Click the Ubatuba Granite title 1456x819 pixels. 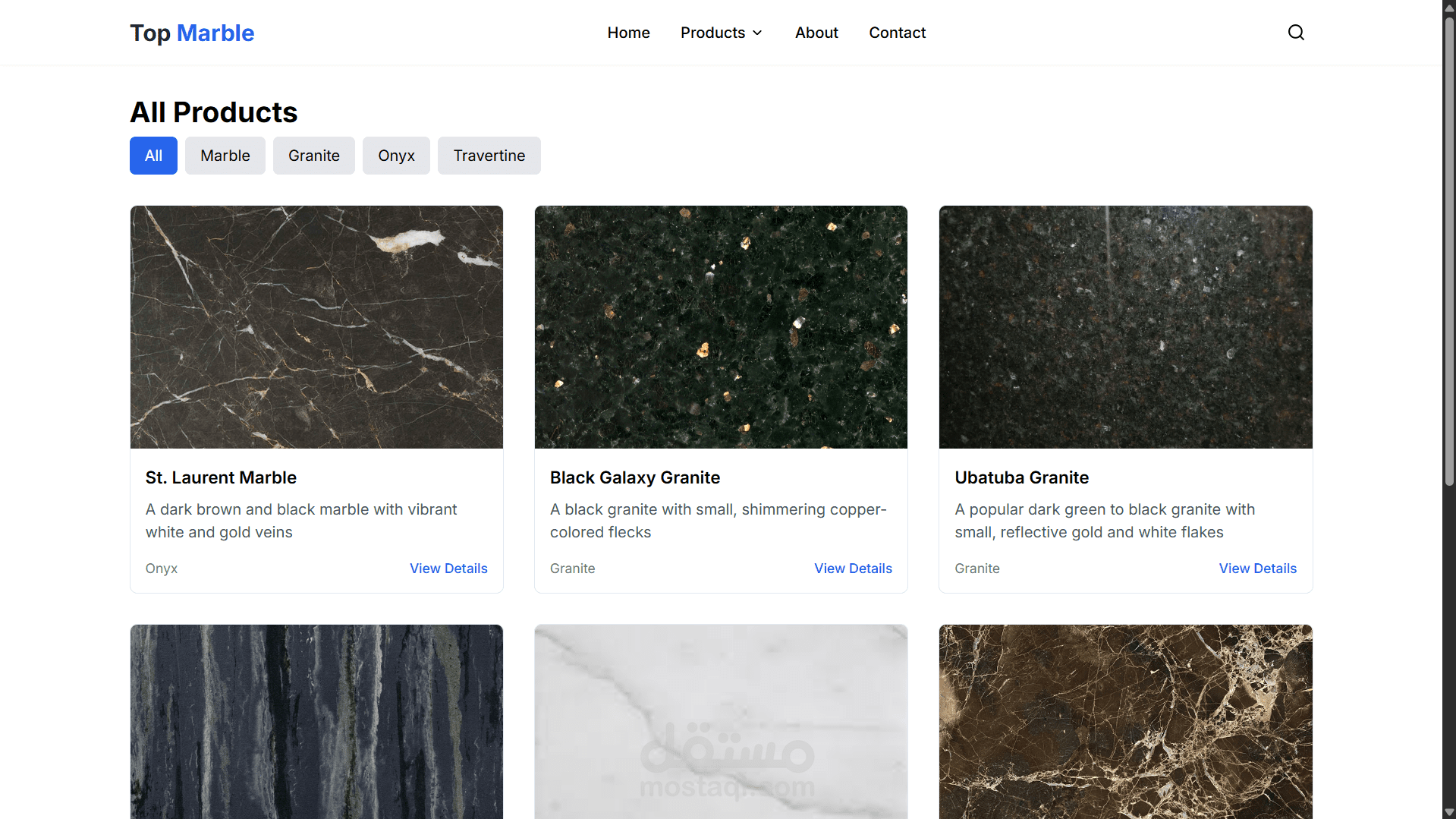tap(1021, 477)
